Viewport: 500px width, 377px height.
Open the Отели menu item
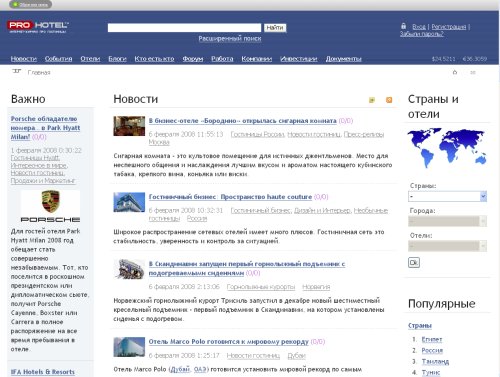(x=90, y=59)
